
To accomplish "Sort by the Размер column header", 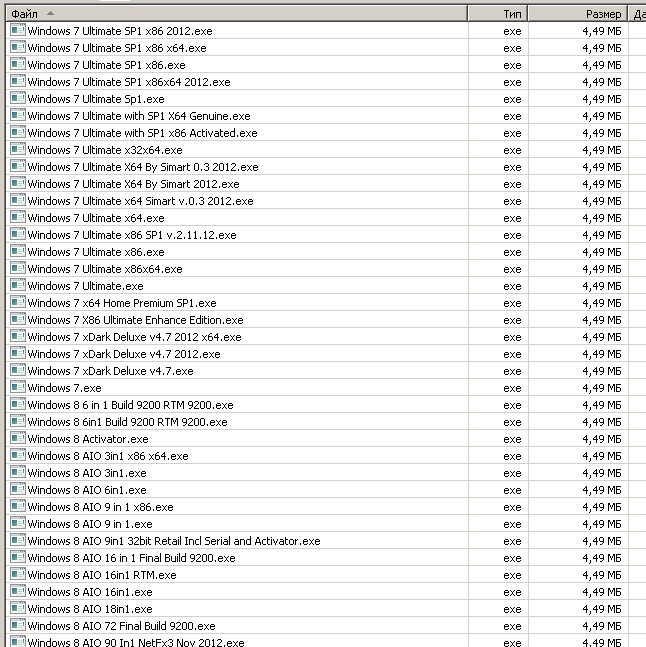I will coord(578,14).
